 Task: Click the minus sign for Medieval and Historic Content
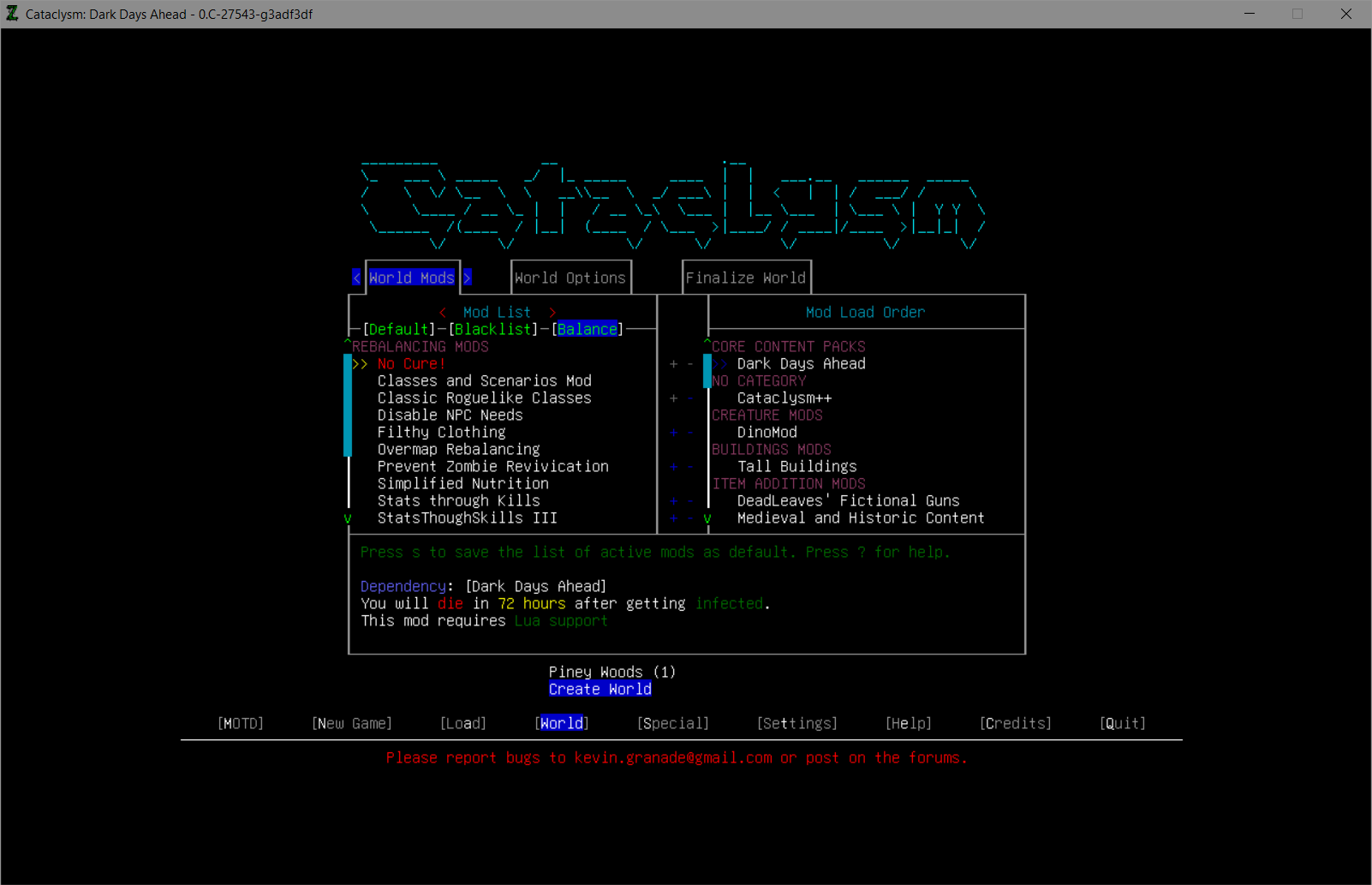pos(690,518)
